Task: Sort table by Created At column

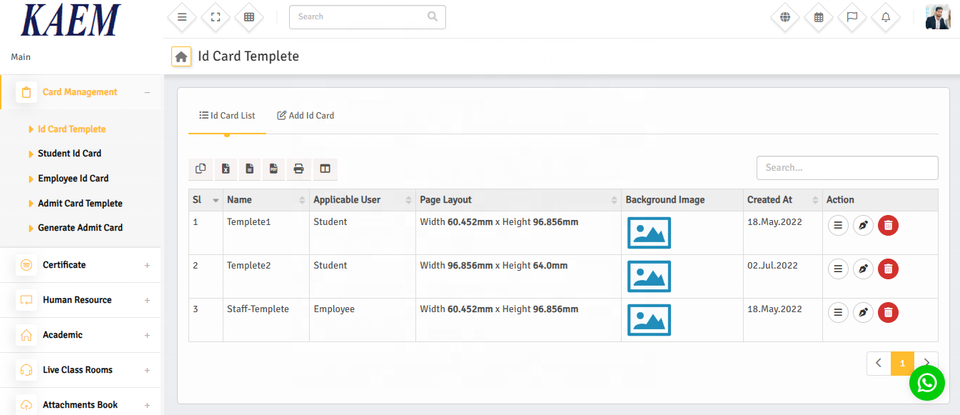Action: point(782,200)
